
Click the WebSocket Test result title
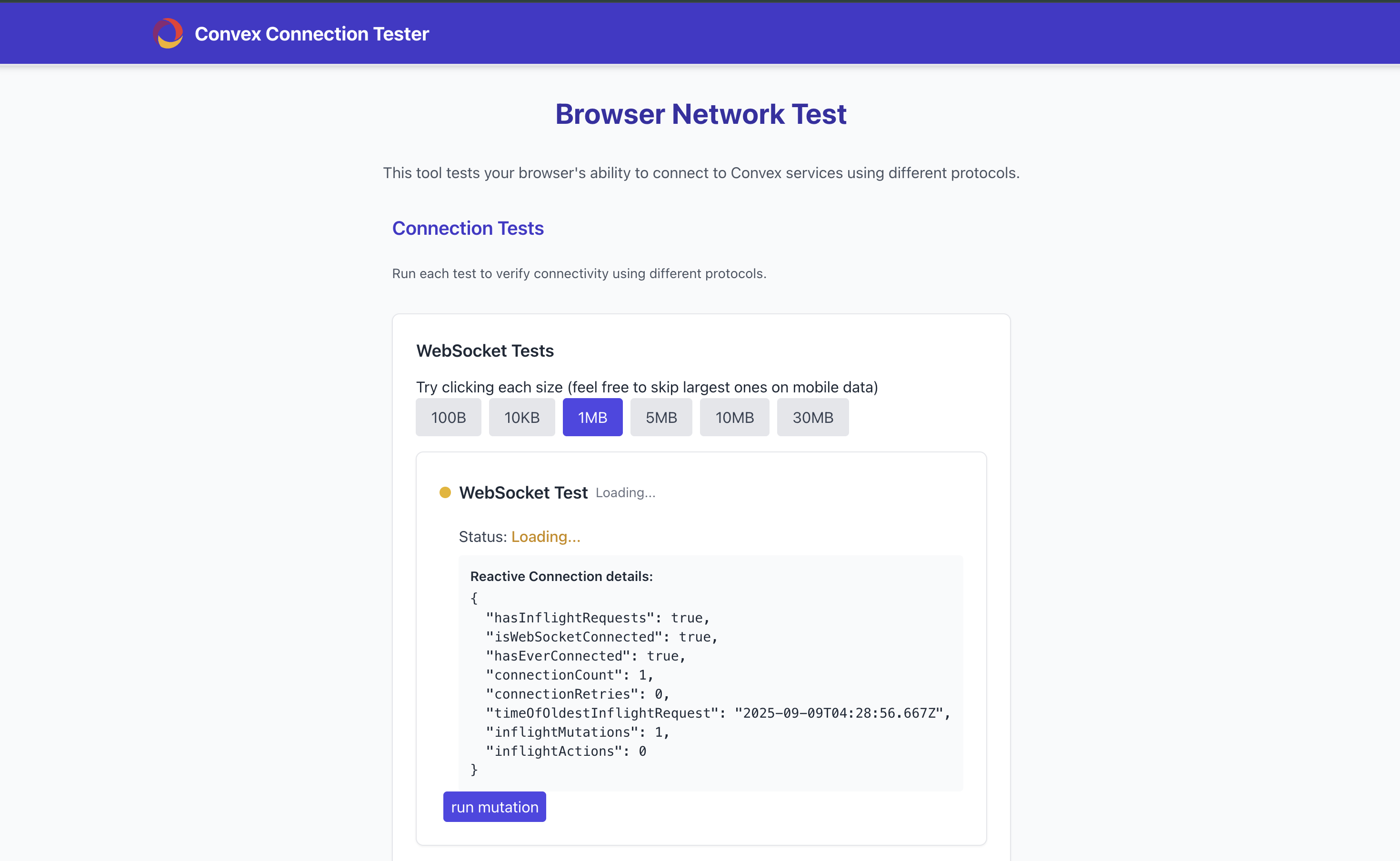[x=523, y=492]
